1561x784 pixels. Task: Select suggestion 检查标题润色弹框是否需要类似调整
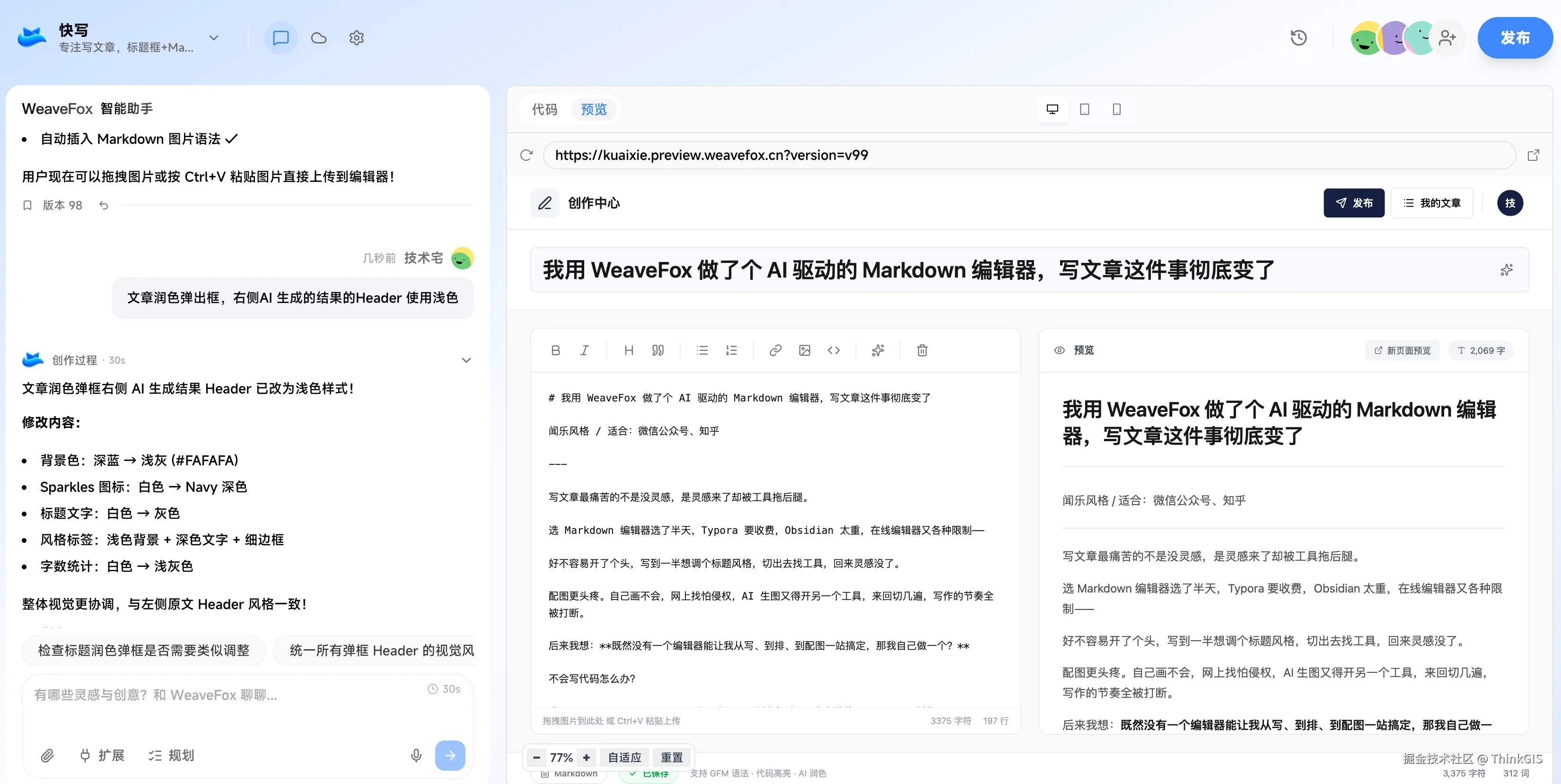pos(144,651)
